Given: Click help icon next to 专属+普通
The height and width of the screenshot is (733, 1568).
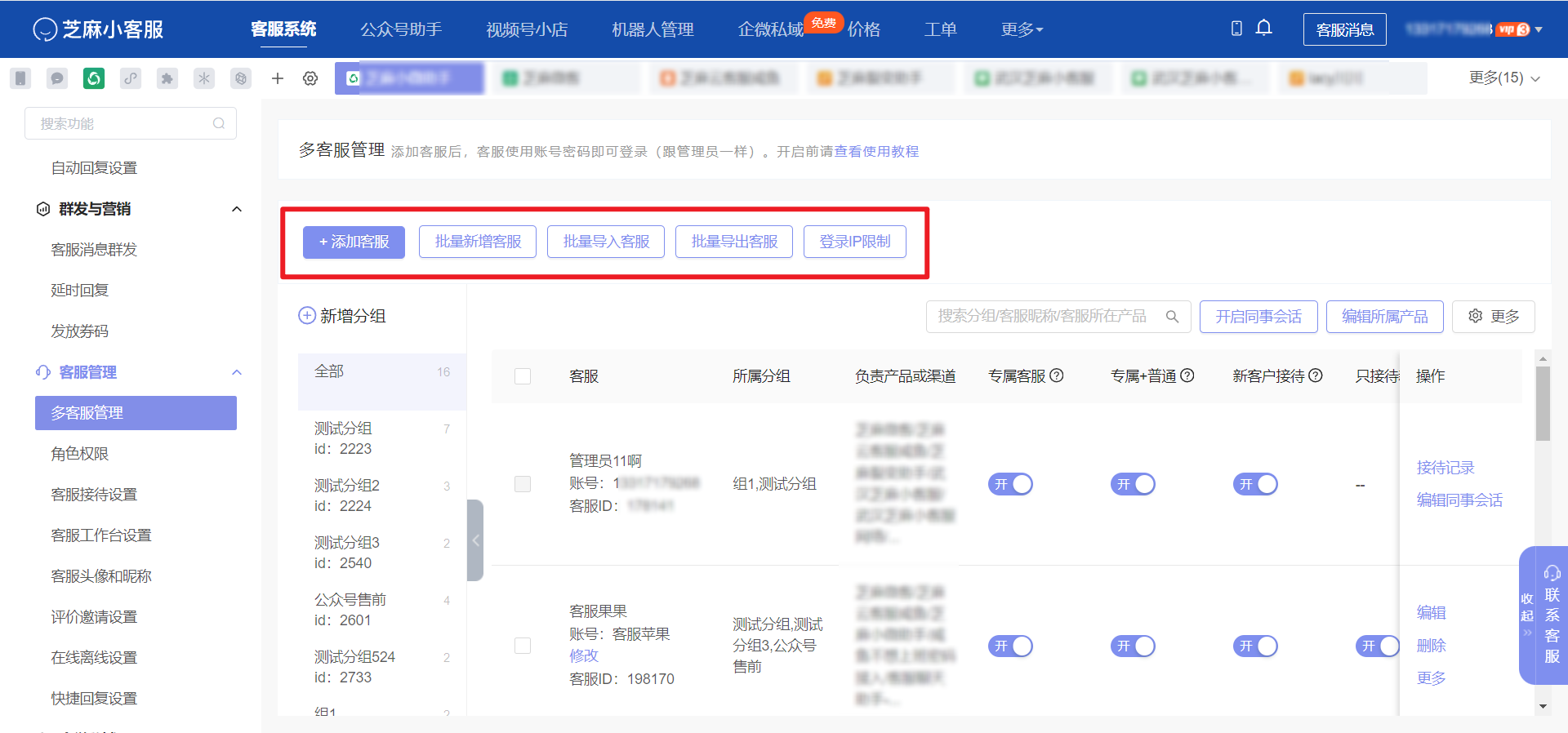Looking at the screenshot, I should click(1187, 375).
